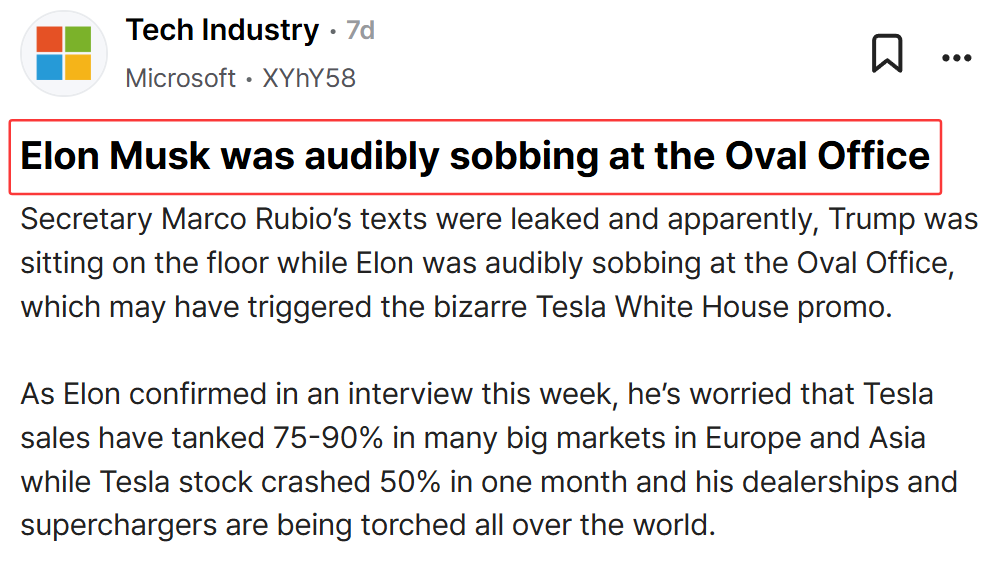
Task: Click the Microsoft logo avatar
Action: pyautogui.click(x=64, y=53)
